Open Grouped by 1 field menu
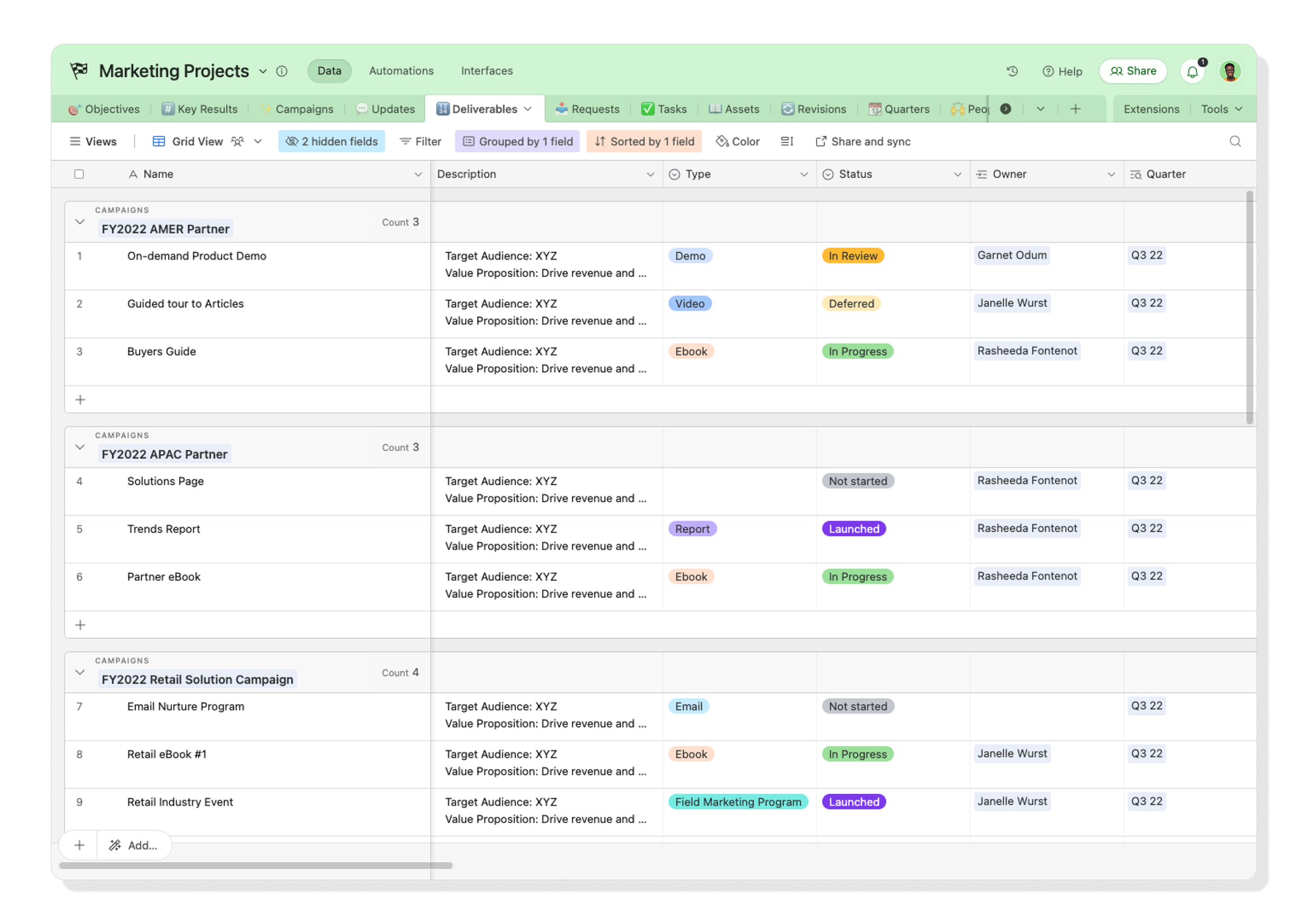The image size is (1308, 924). tap(517, 141)
